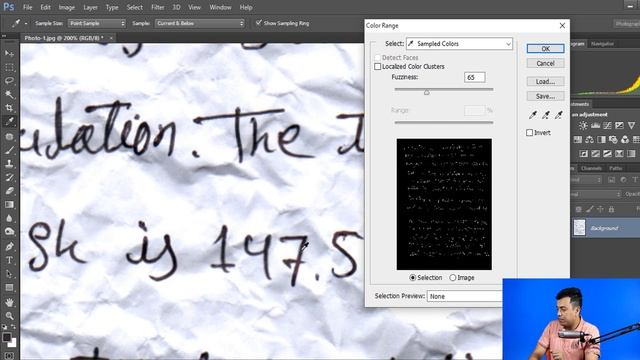Select the History Brush tool
Image resolution: width=640 pixels, height=360 pixels.
click(x=9, y=177)
